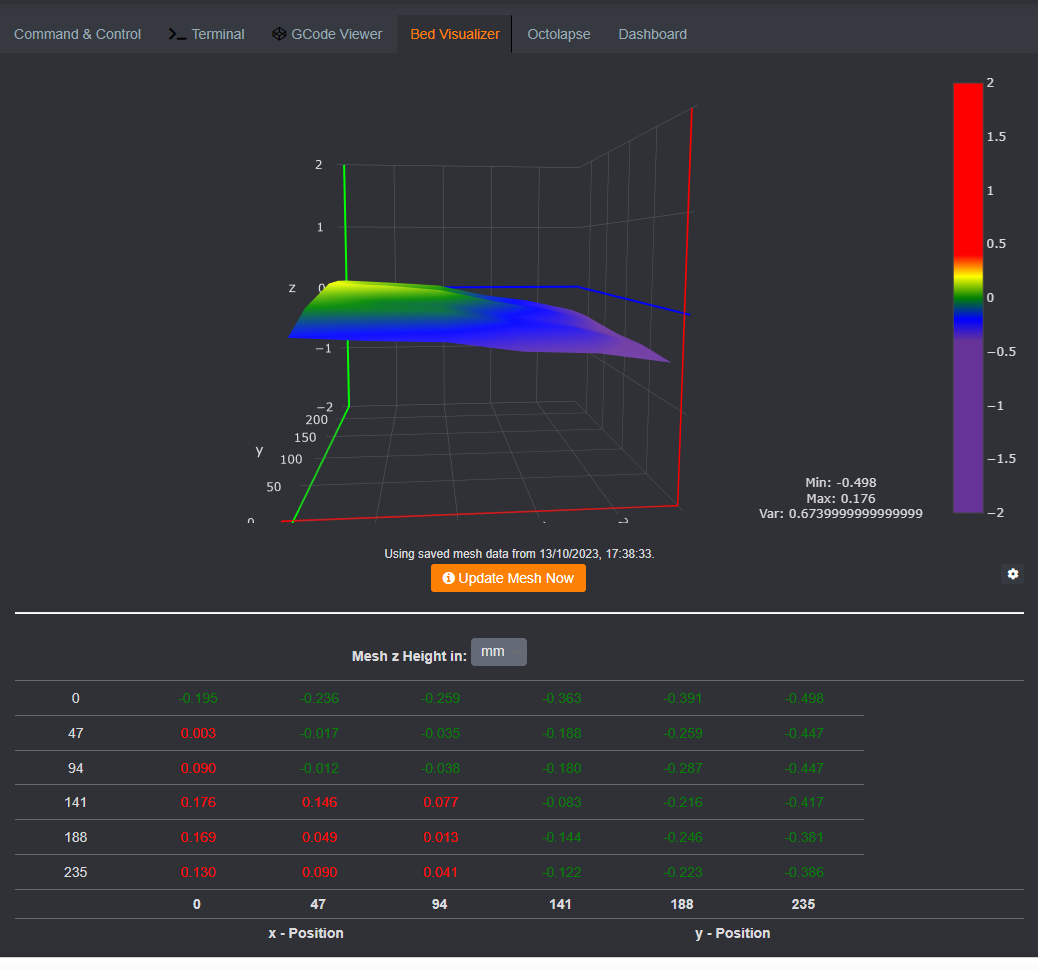Viewport: 1038px width, 970px height.
Task: Click mesh cell 0.013
Action: click(x=440, y=838)
